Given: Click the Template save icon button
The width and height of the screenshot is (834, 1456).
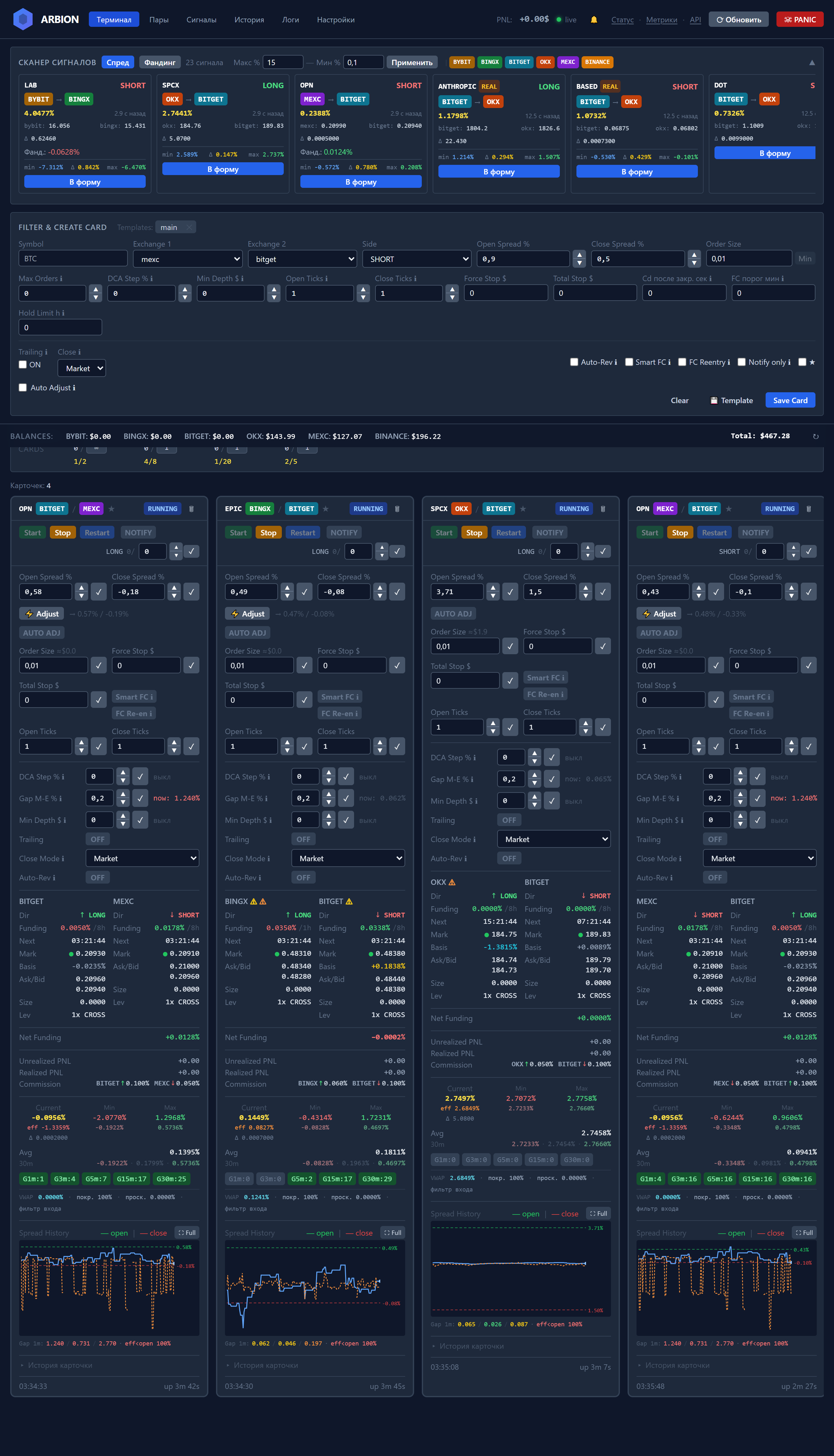Looking at the screenshot, I should click(731, 400).
